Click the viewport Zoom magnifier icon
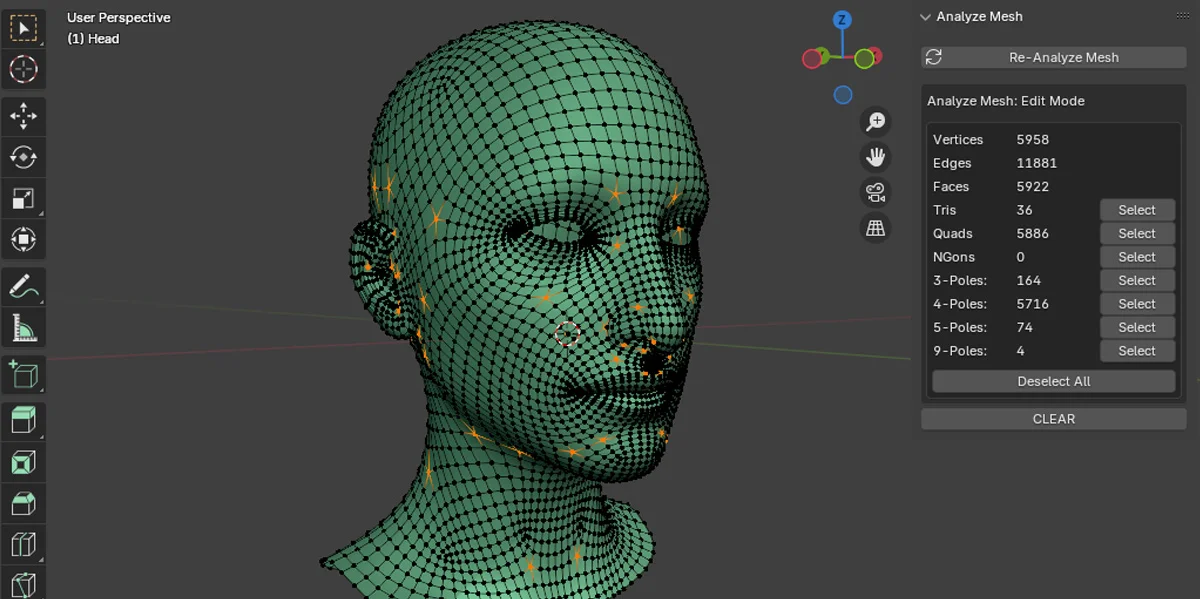1200x599 pixels. pos(875,121)
